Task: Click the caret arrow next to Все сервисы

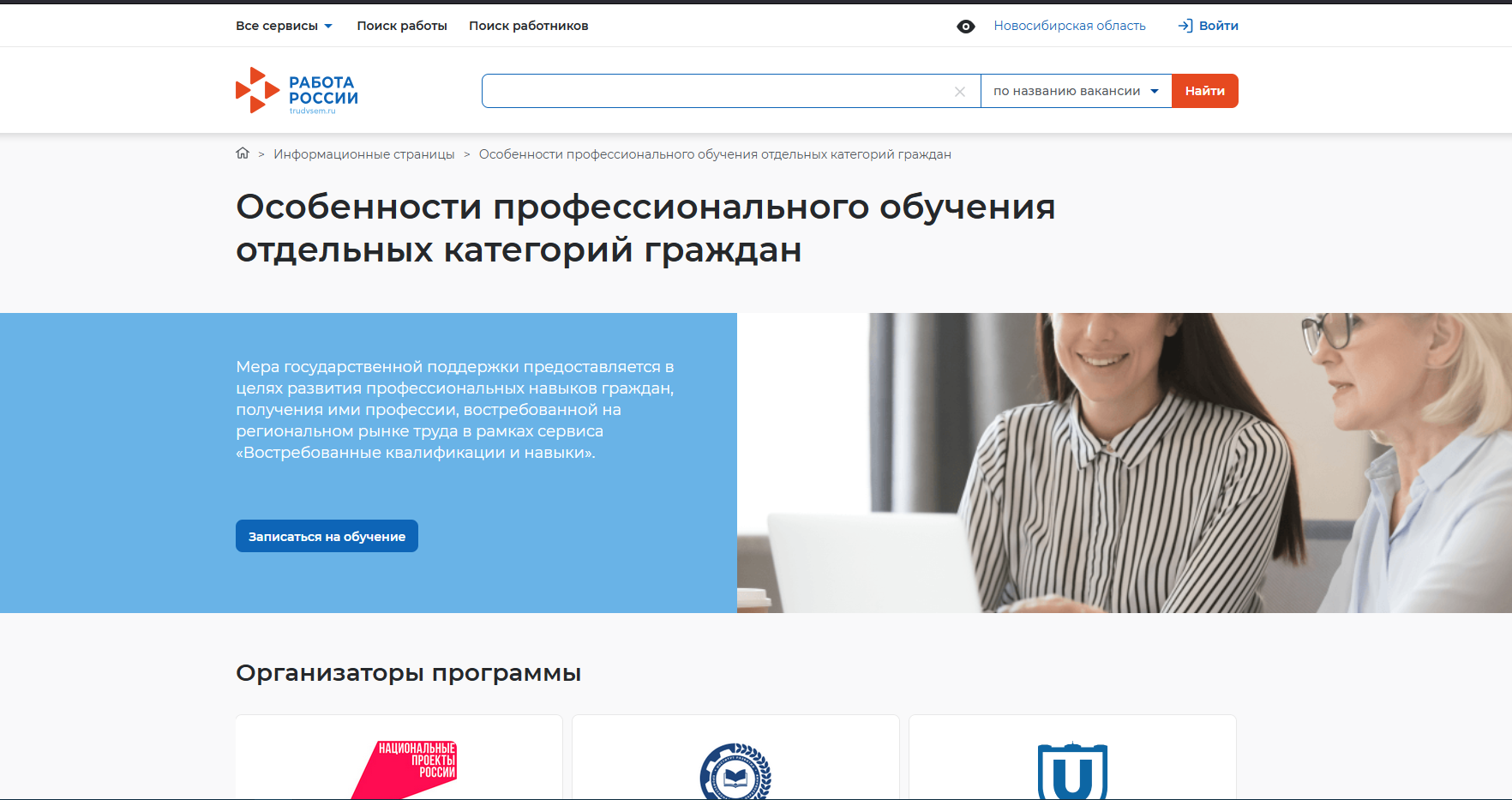Action: pos(328,27)
